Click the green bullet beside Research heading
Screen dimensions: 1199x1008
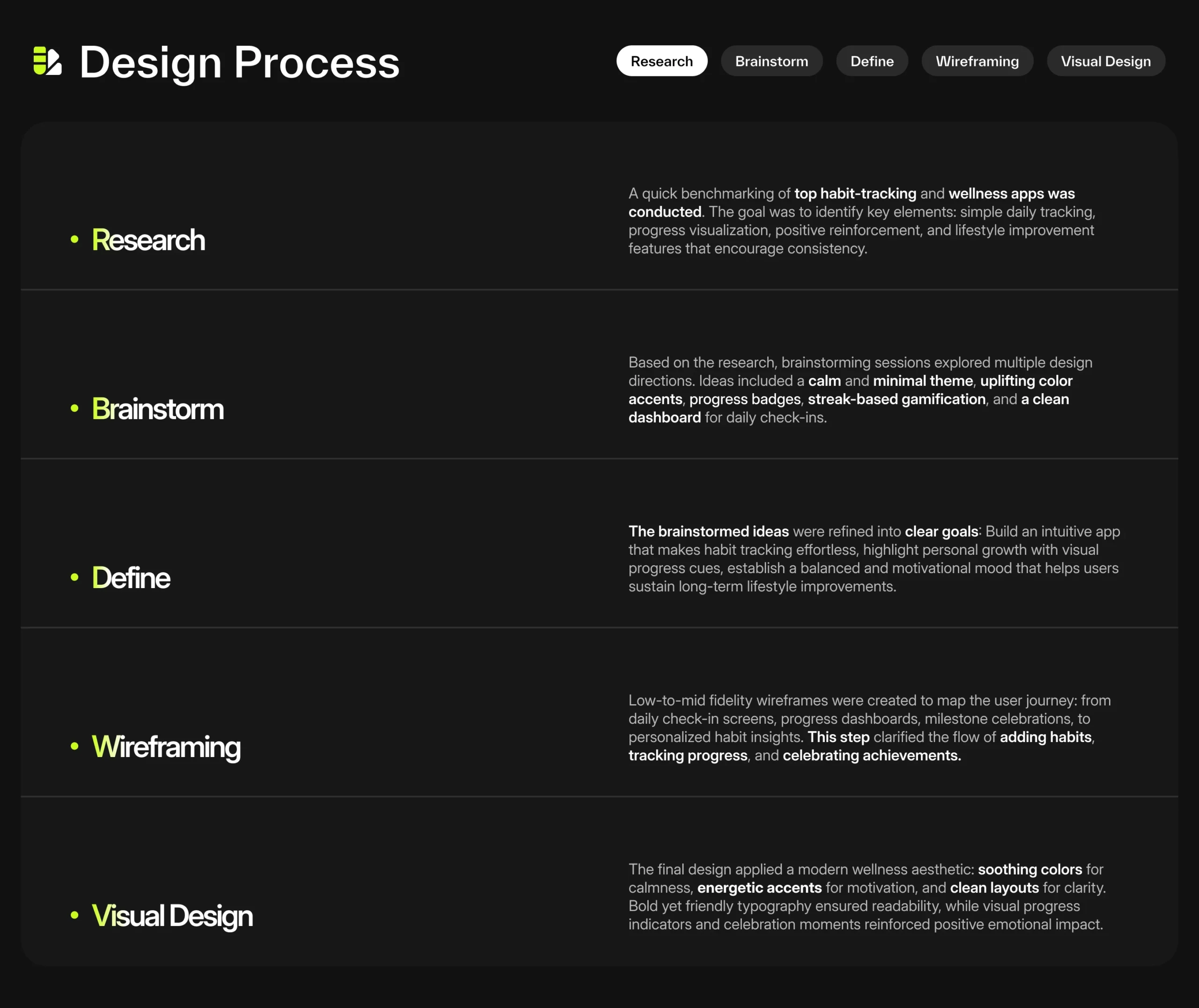[x=74, y=239]
